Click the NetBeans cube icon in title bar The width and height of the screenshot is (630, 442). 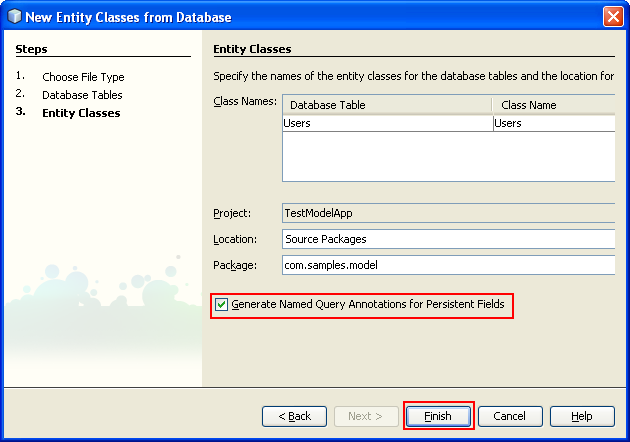click(x=15, y=17)
